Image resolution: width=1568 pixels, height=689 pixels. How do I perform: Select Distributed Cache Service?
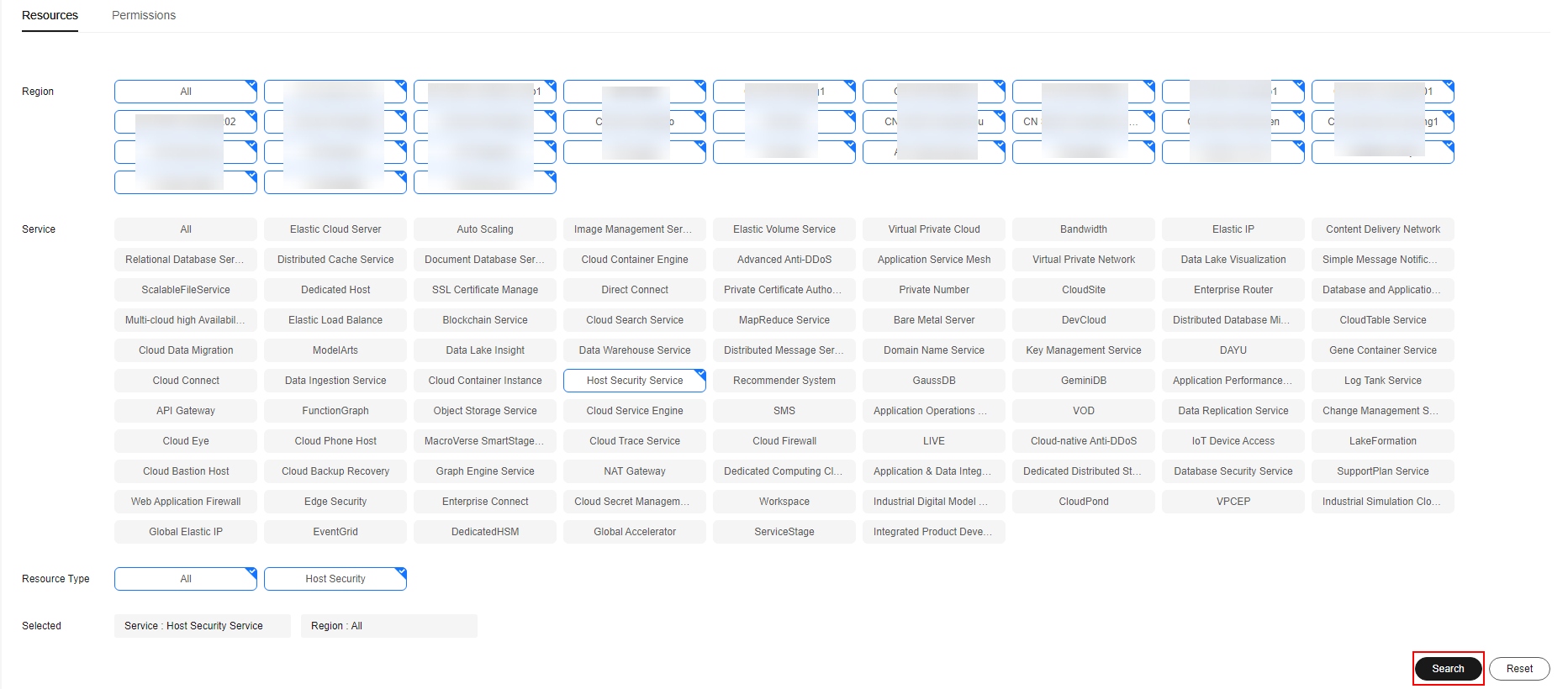point(335,260)
